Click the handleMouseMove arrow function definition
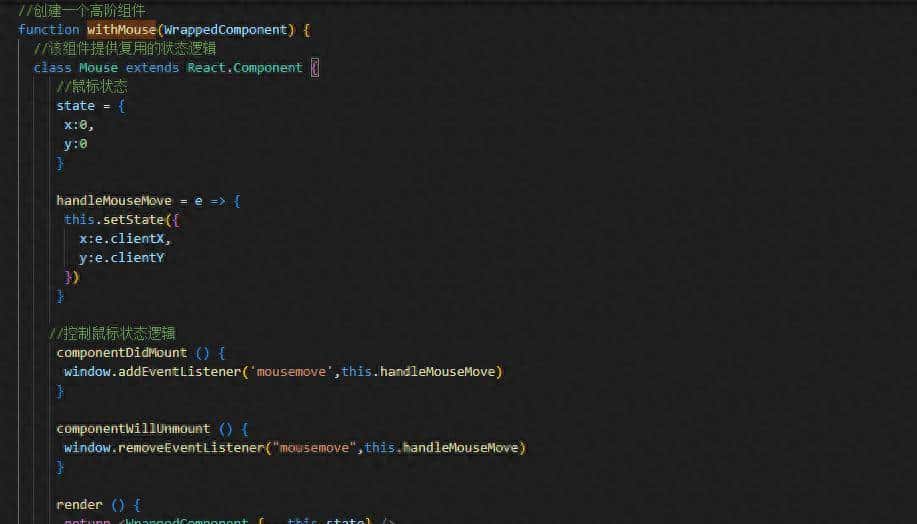This screenshot has width=917, height=524. [114, 201]
